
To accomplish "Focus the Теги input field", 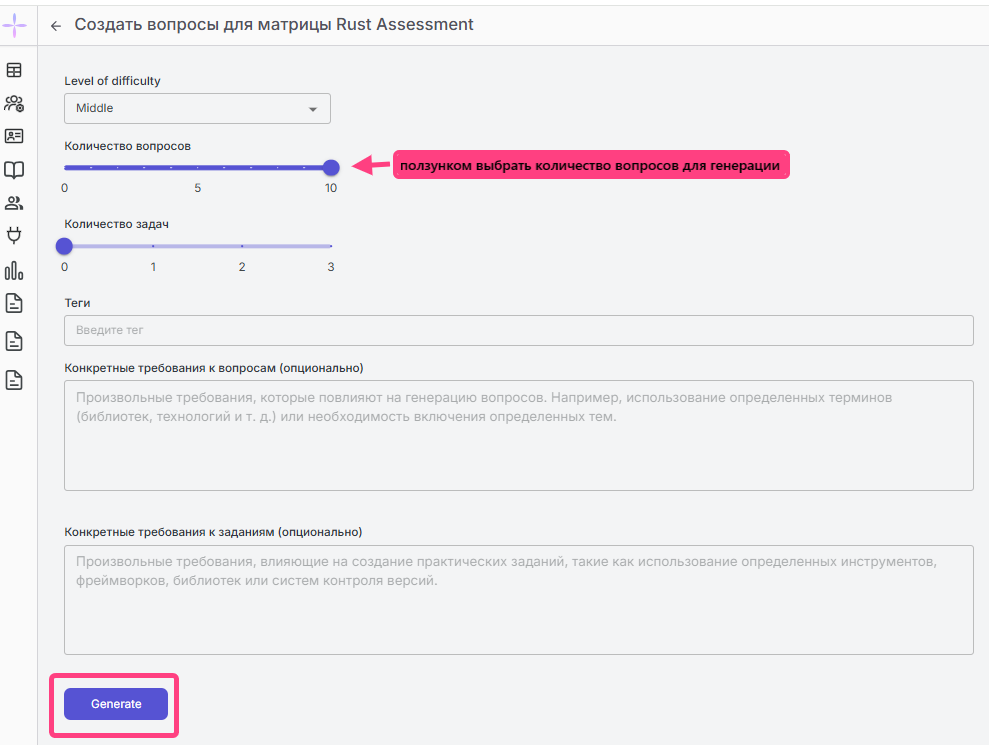I will pos(518,330).
